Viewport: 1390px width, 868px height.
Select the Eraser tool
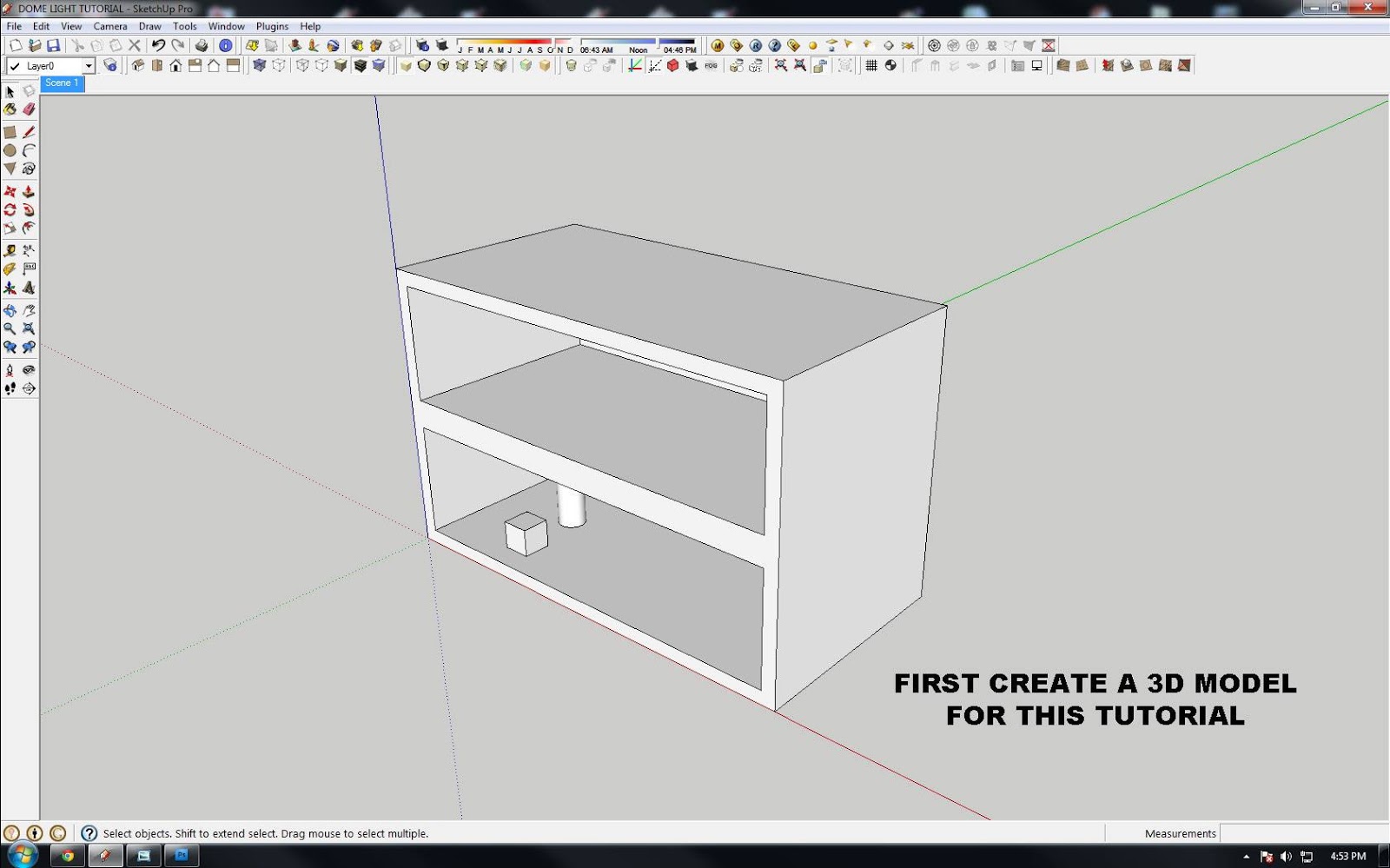pos(29,109)
